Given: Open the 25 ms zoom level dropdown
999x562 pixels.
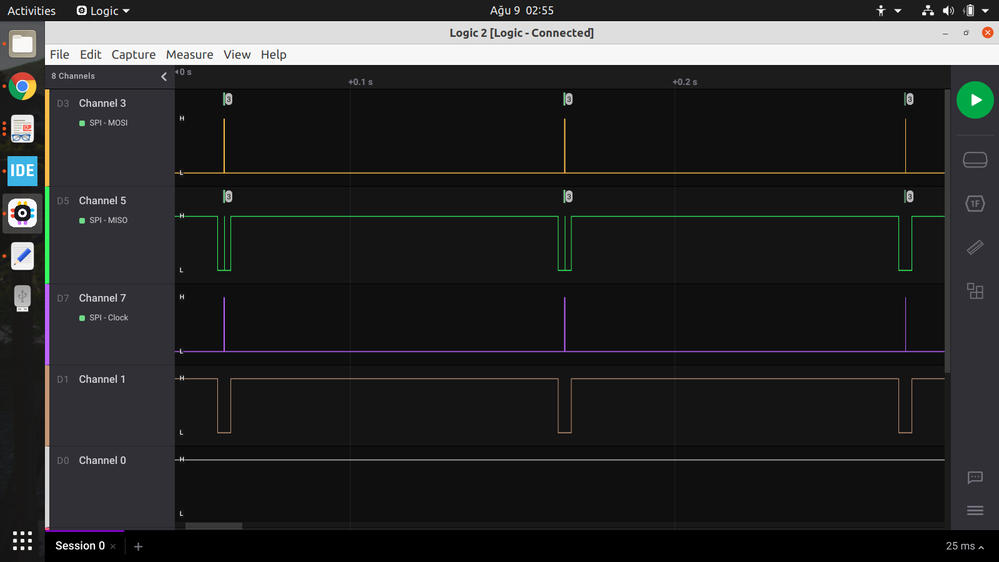Looking at the screenshot, I should 965,546.
